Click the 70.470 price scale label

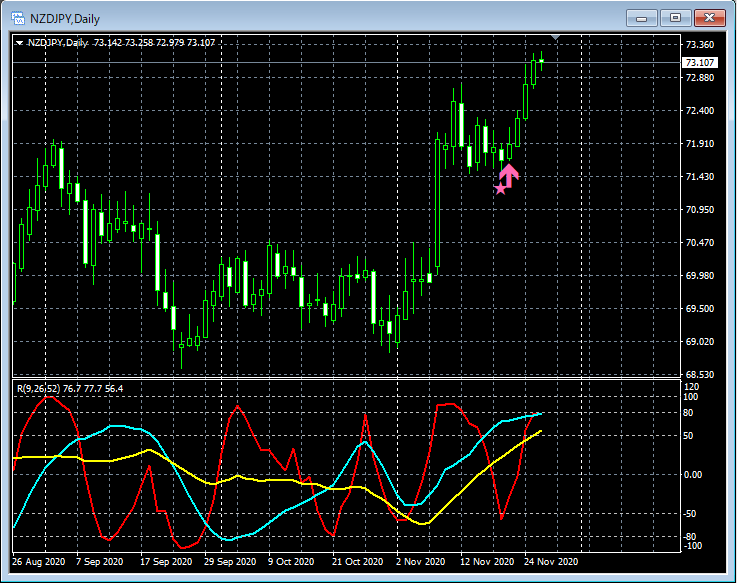pos(699,243)
